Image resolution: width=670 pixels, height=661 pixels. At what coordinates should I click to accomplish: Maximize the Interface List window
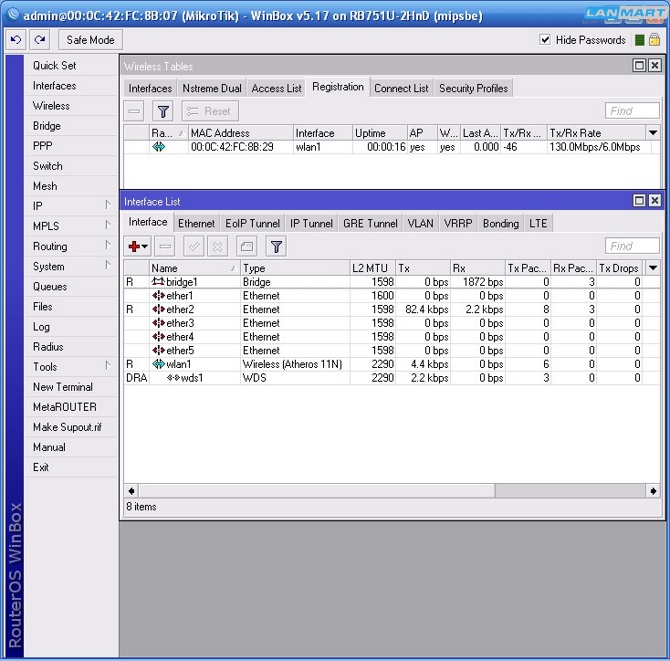639,200
